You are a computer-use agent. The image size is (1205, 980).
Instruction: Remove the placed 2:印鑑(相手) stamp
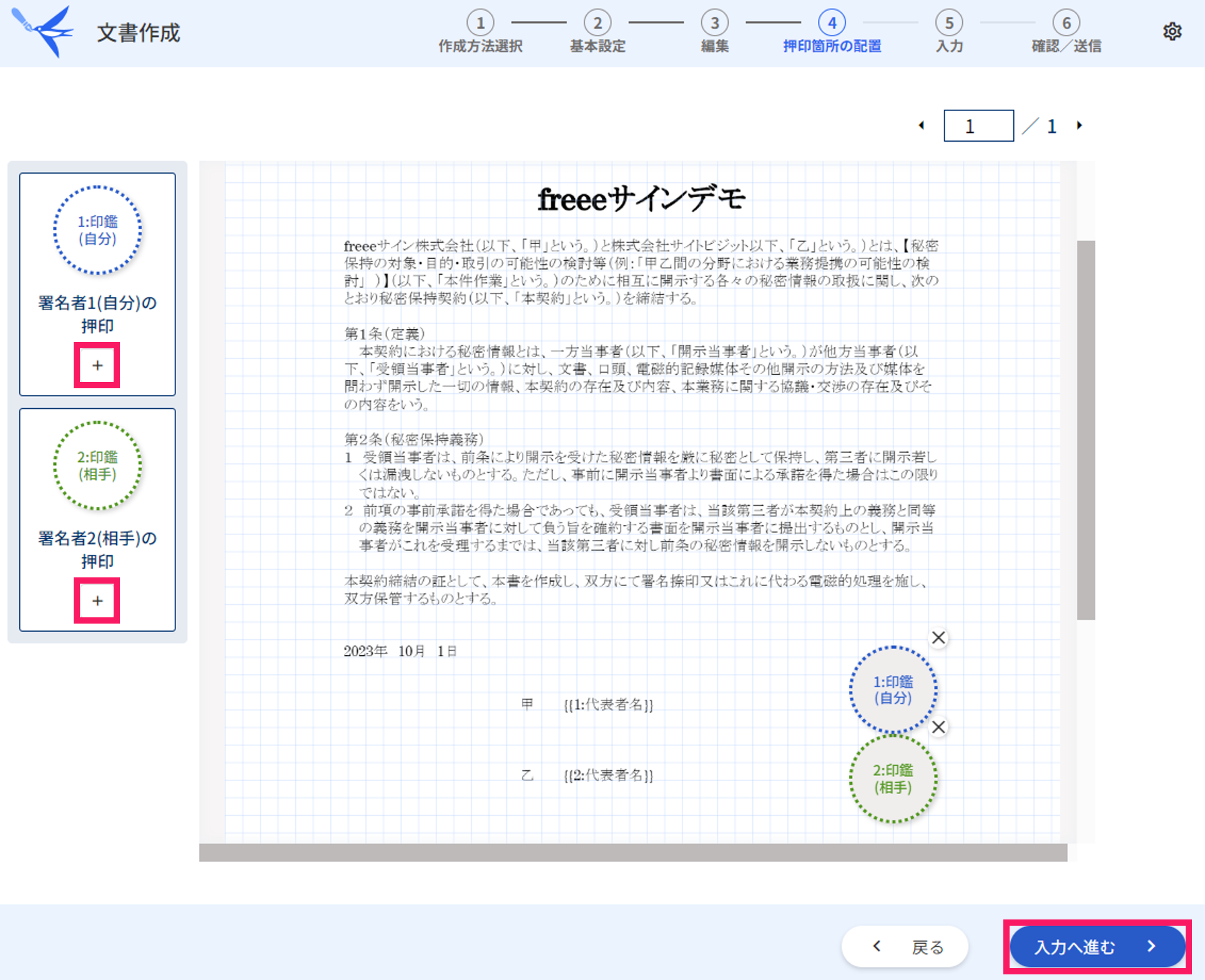click(x=938, y=727)
